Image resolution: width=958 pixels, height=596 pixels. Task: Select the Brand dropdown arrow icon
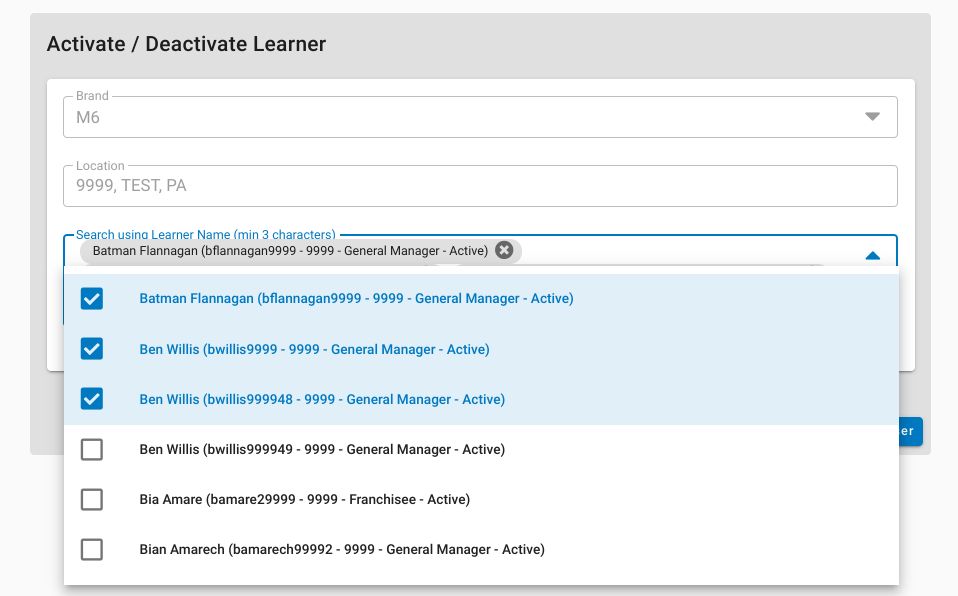click(x=872, y=116)
